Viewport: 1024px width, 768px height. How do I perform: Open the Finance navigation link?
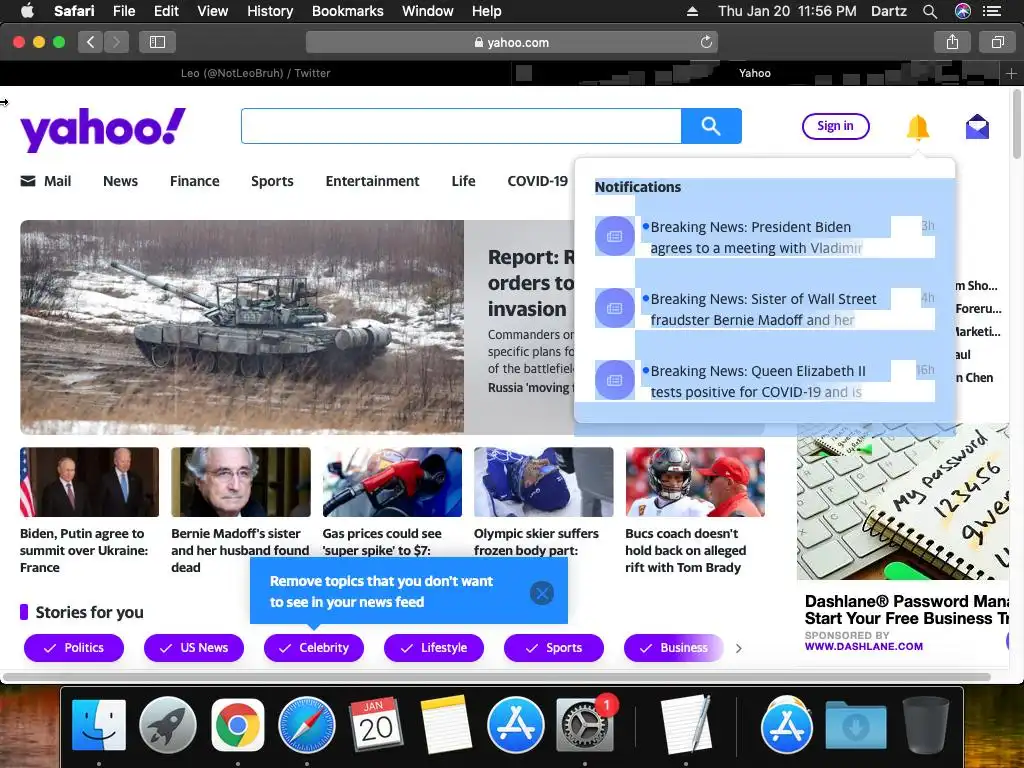195,181
